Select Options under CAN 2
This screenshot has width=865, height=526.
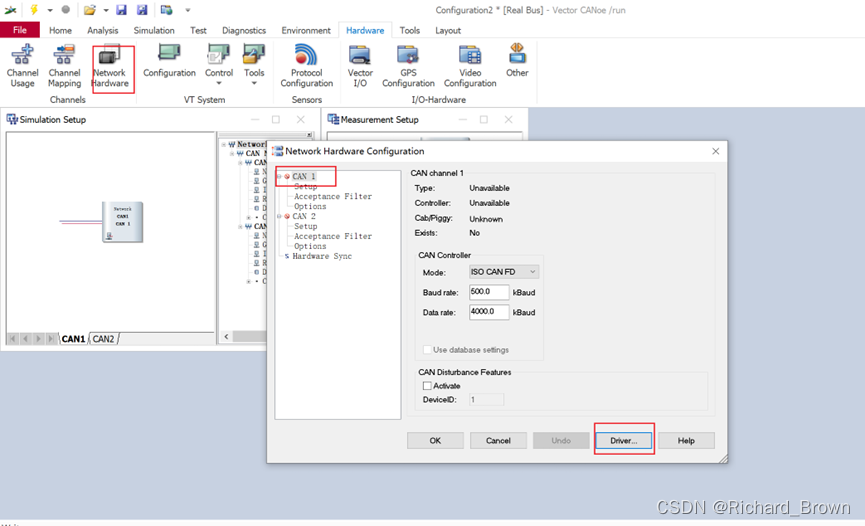tap(310, 246)
